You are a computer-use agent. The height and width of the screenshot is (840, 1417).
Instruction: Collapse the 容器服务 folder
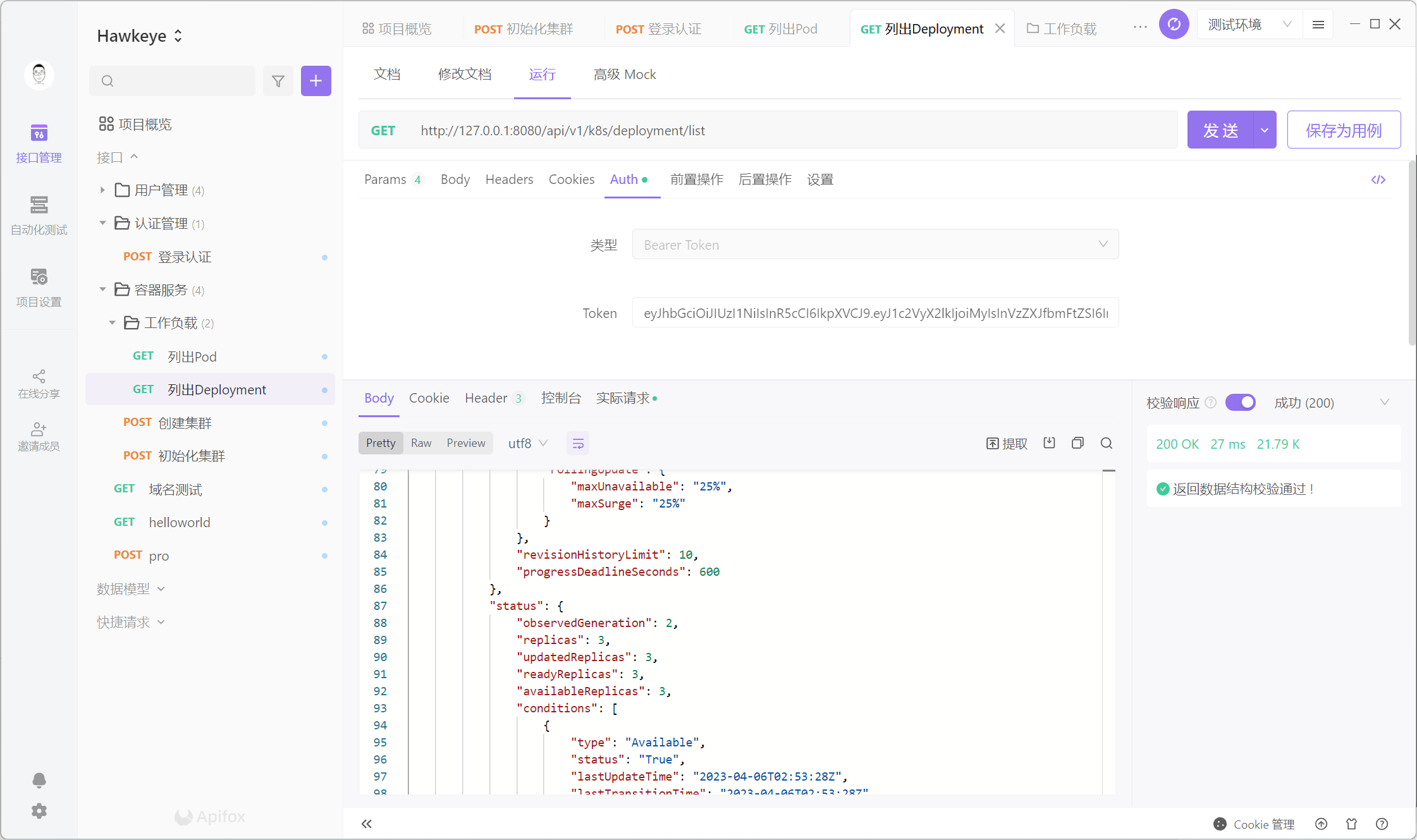tap(102, 289)
